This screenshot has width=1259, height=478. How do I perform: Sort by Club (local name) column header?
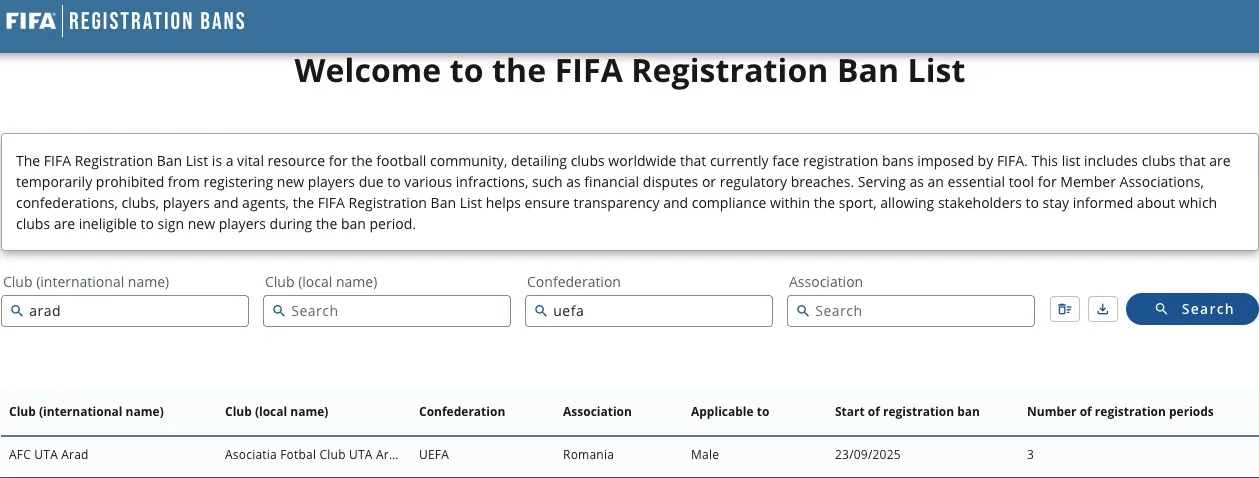pyautogui.click(x=277, y=412)
